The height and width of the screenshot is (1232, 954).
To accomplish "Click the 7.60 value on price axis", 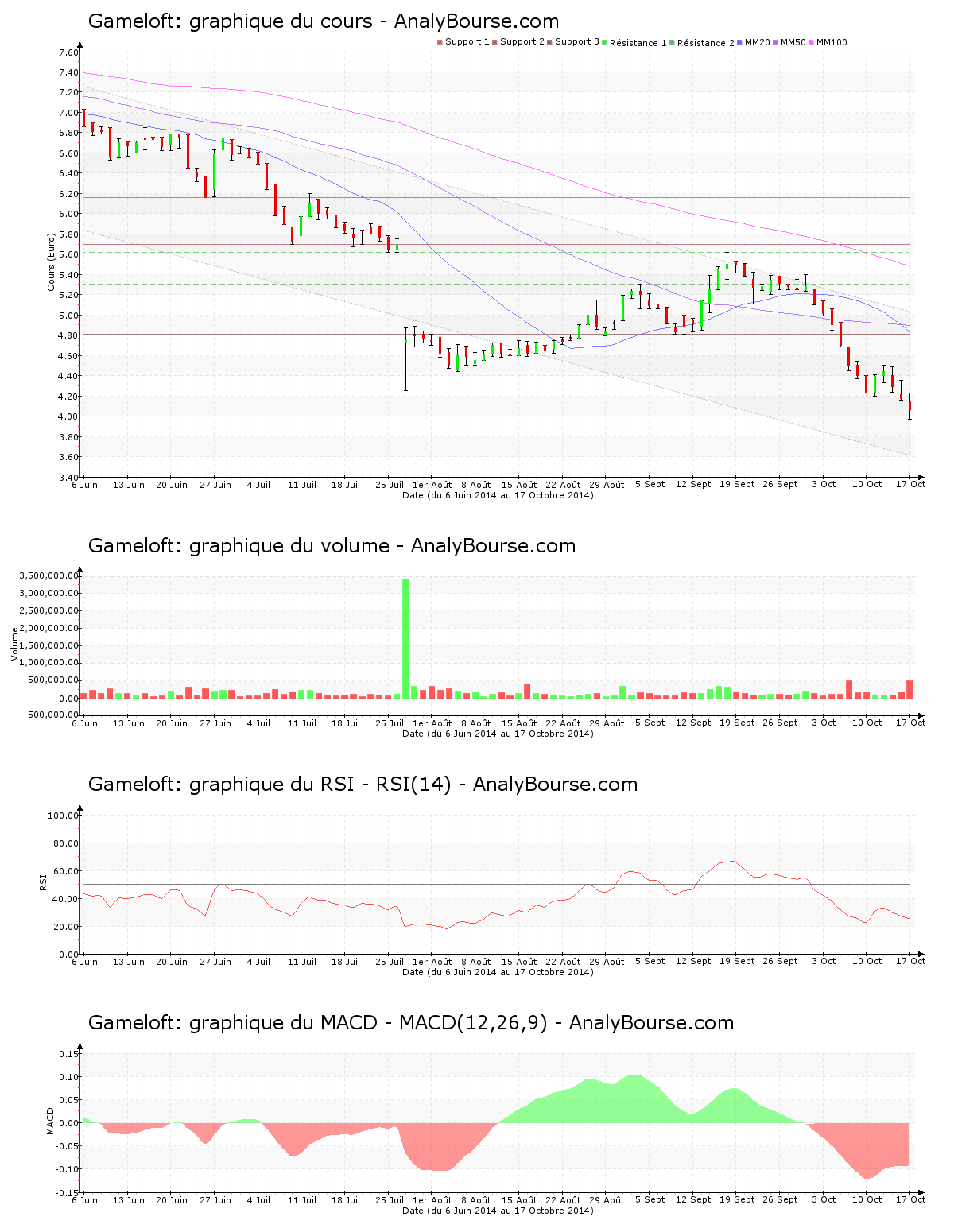I will click(68, 52).
